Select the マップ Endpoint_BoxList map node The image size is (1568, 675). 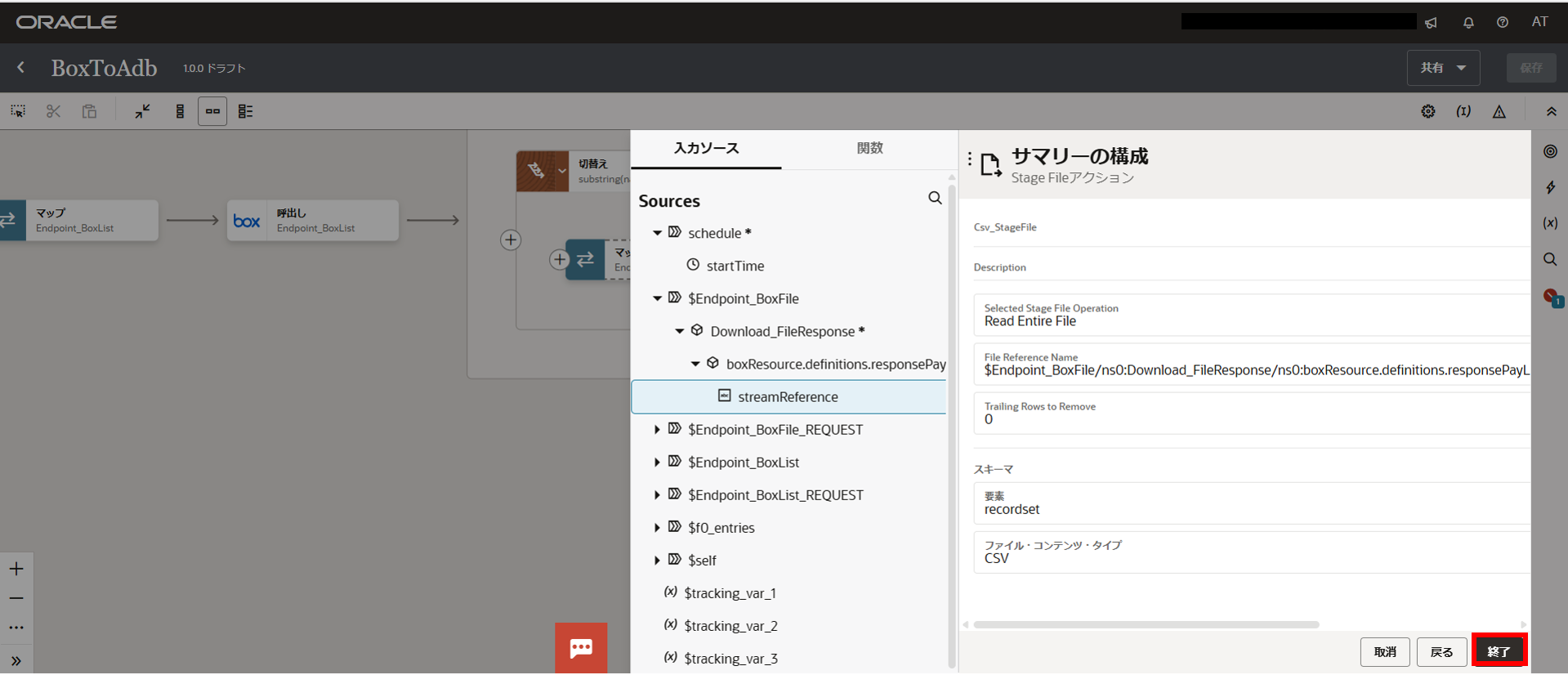(x=79, y=221)
